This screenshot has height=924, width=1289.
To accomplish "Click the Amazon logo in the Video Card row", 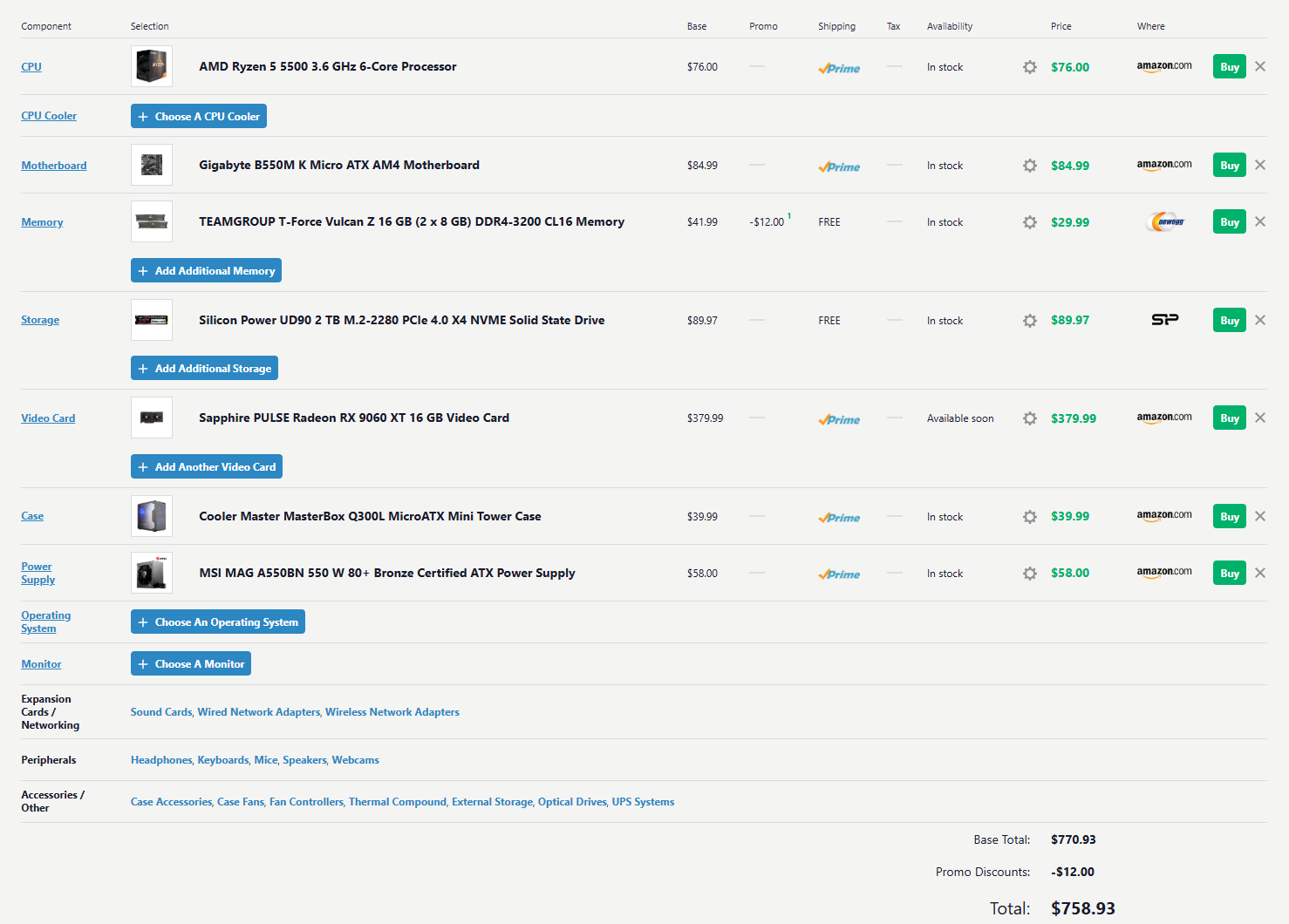I will [x=1164, y=418].
